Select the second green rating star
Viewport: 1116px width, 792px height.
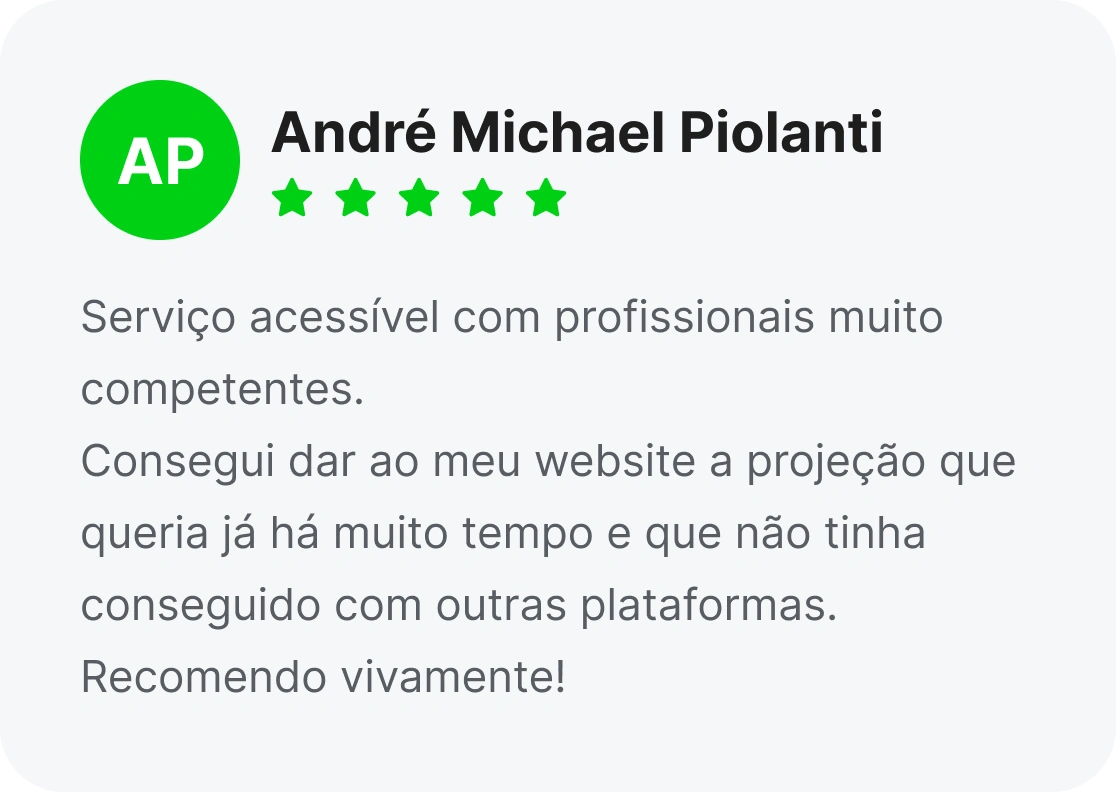tap(355, 197)
